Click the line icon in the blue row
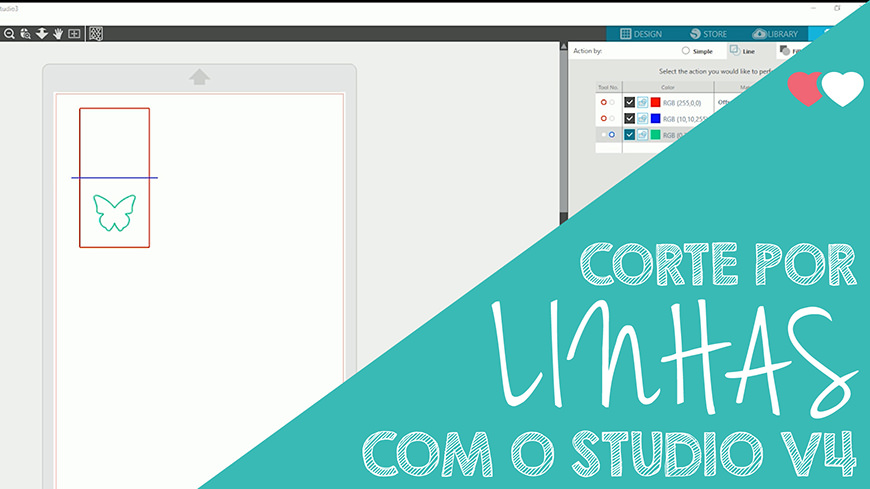The image size is (870, 489). coord(642,118)
